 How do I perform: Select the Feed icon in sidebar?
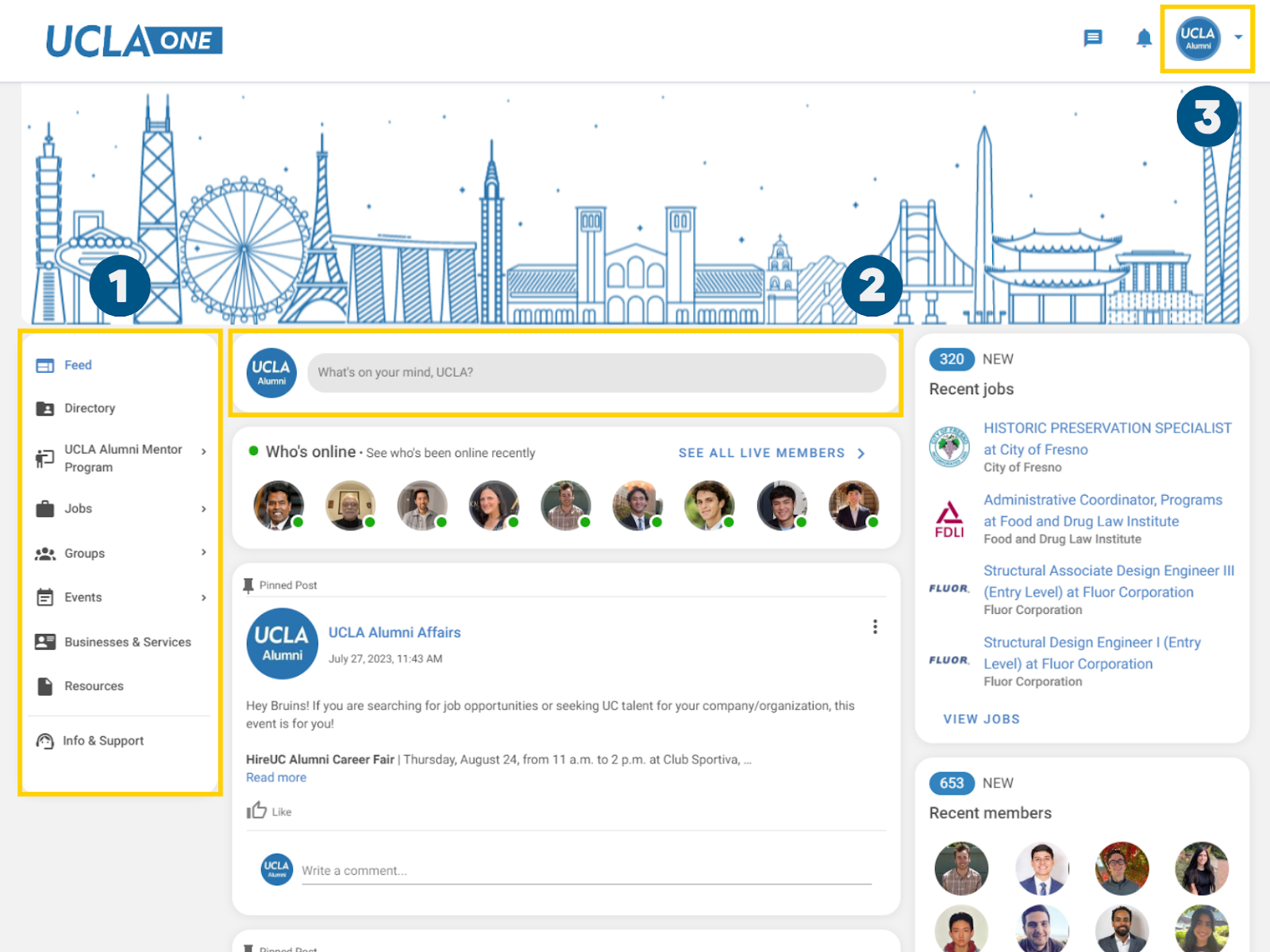[x=45, y=366]
